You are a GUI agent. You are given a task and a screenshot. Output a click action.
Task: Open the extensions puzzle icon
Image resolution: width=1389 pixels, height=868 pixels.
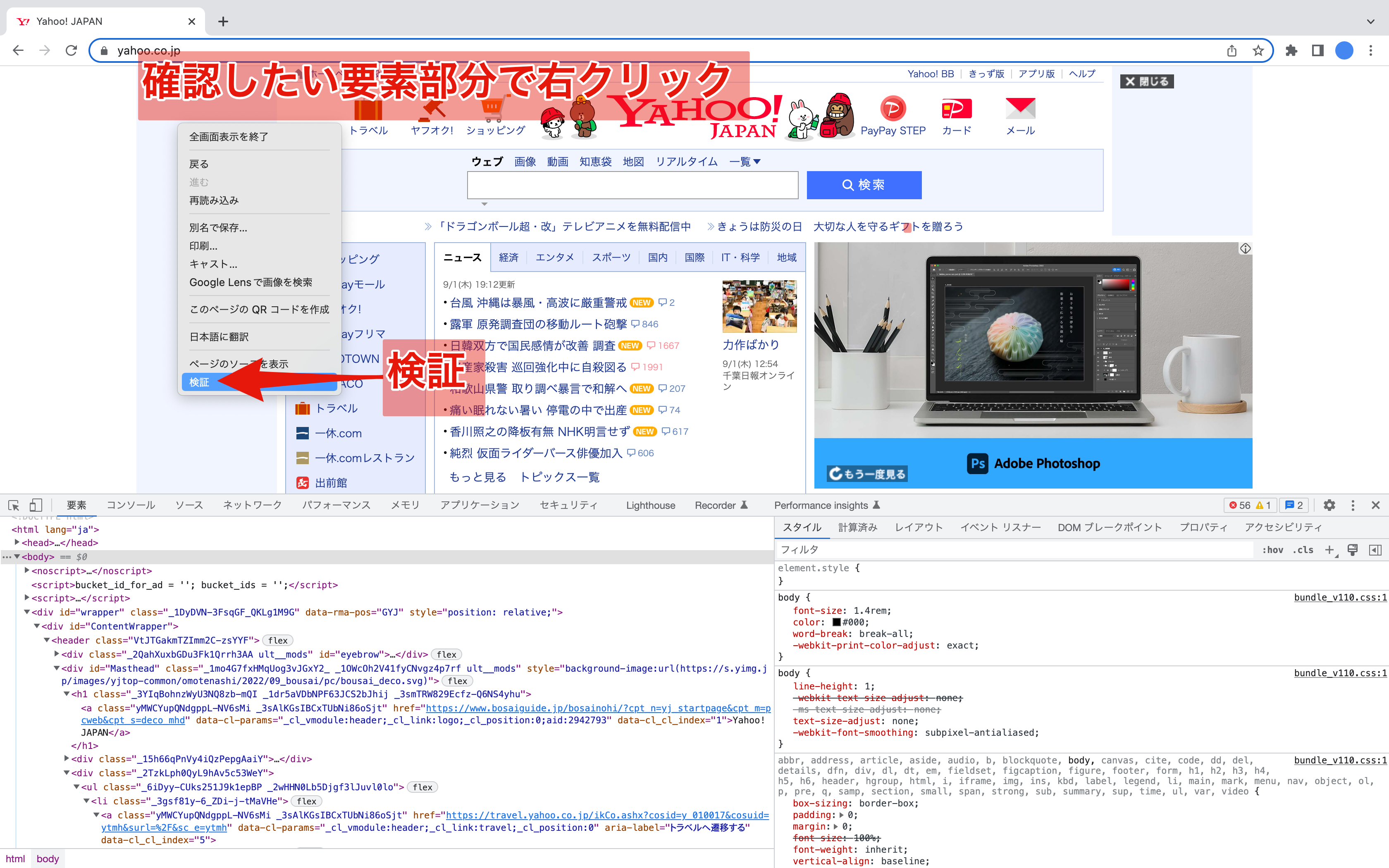click(x=1291, y=50)
